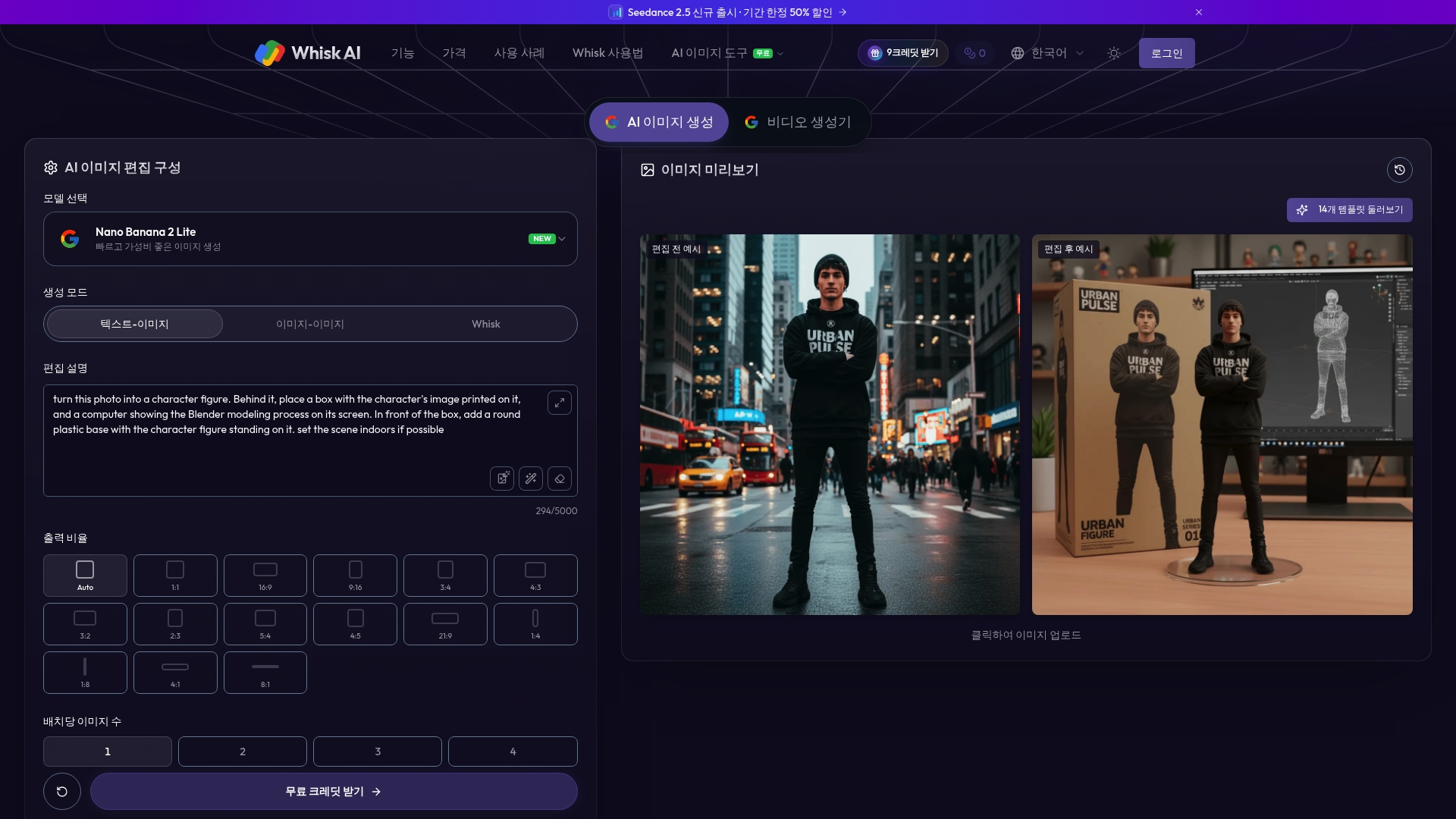Switch to 비디오 생성기 tab
The image size is (1456, 819).
[798, 122]
